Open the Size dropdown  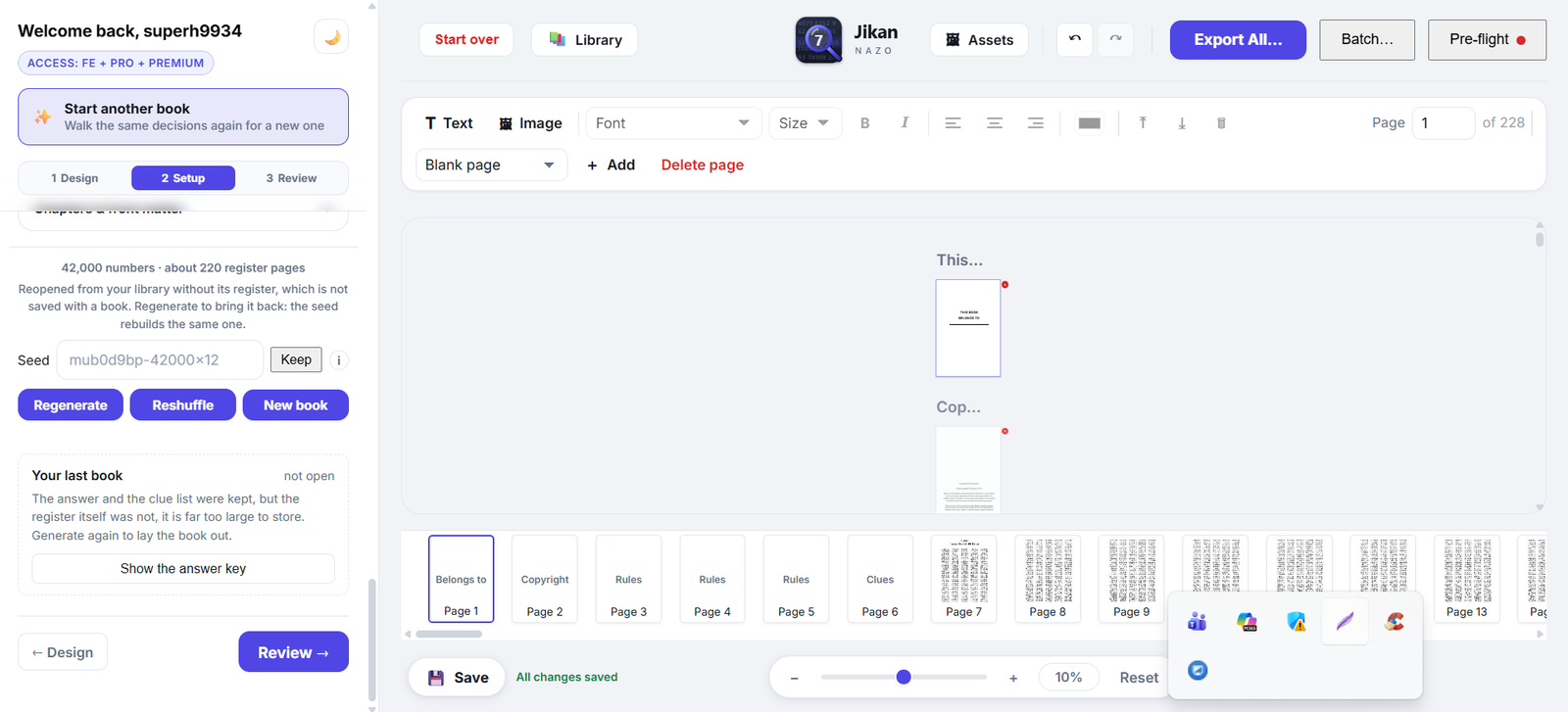pyautogui.click(x=805, y=123)
